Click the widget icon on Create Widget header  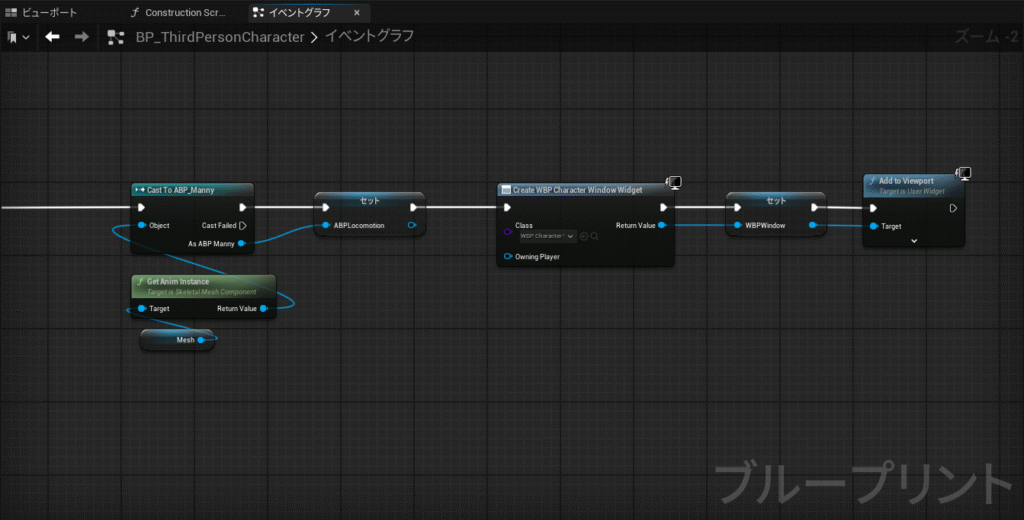[x=505, y=190]
